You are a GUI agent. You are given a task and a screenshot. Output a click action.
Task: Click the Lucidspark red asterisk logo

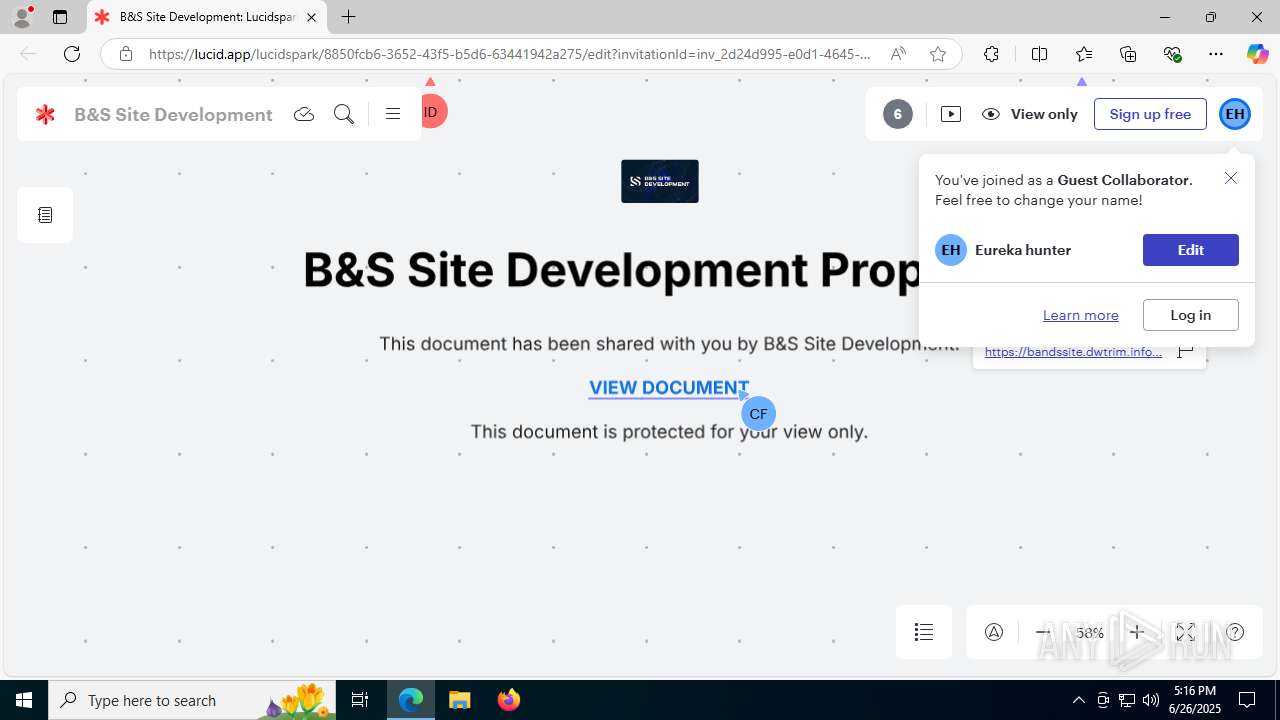(45, 114)
